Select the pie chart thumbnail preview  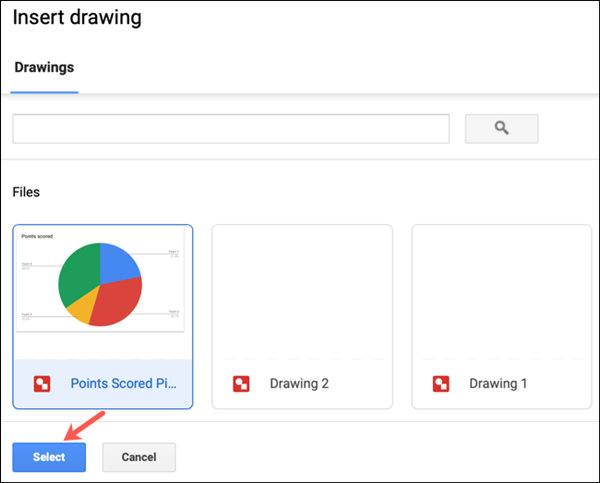click(100, 280)
